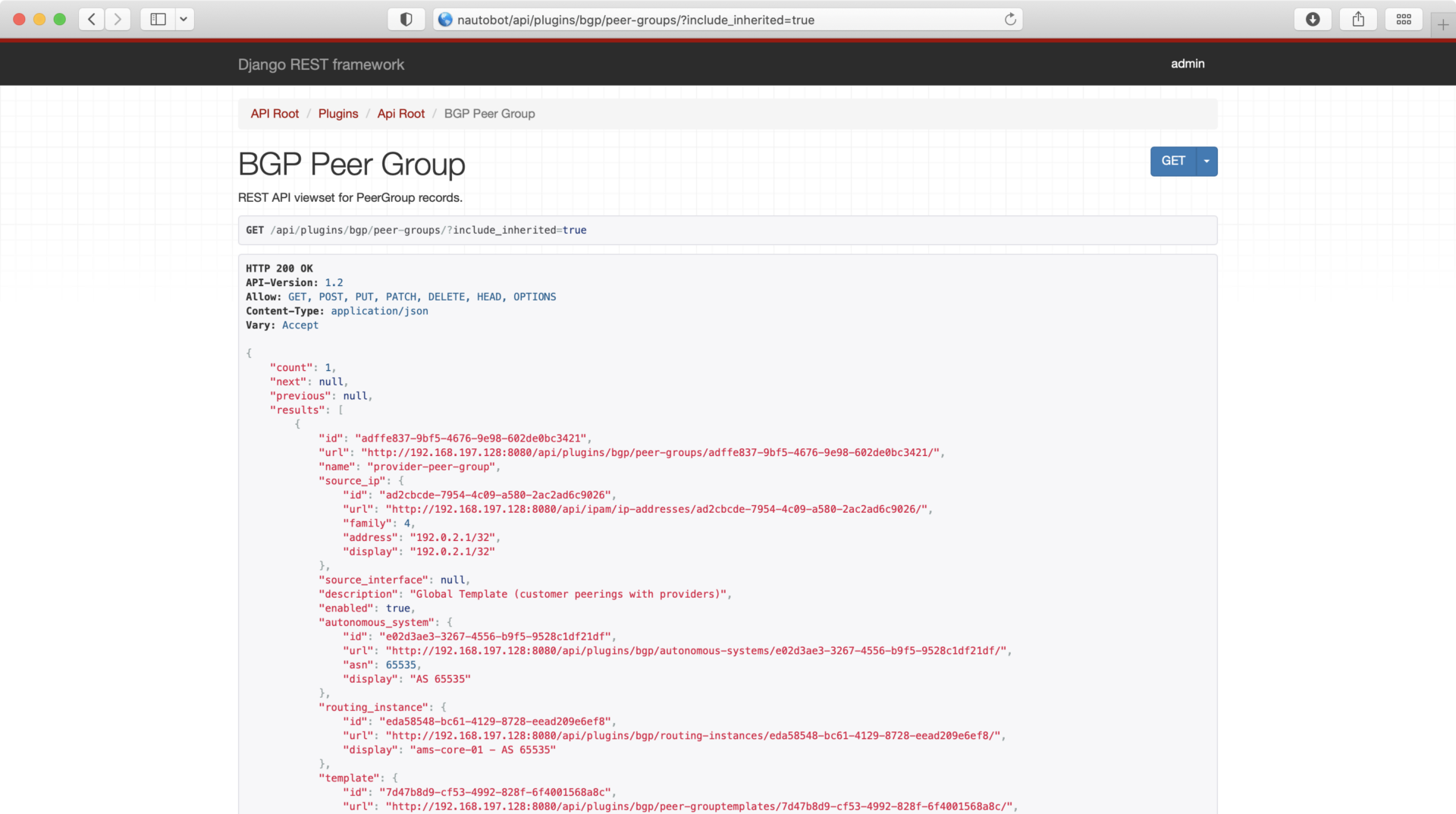
Task: Click the Safari sidebar toggle icon
Action: [156, 19]
